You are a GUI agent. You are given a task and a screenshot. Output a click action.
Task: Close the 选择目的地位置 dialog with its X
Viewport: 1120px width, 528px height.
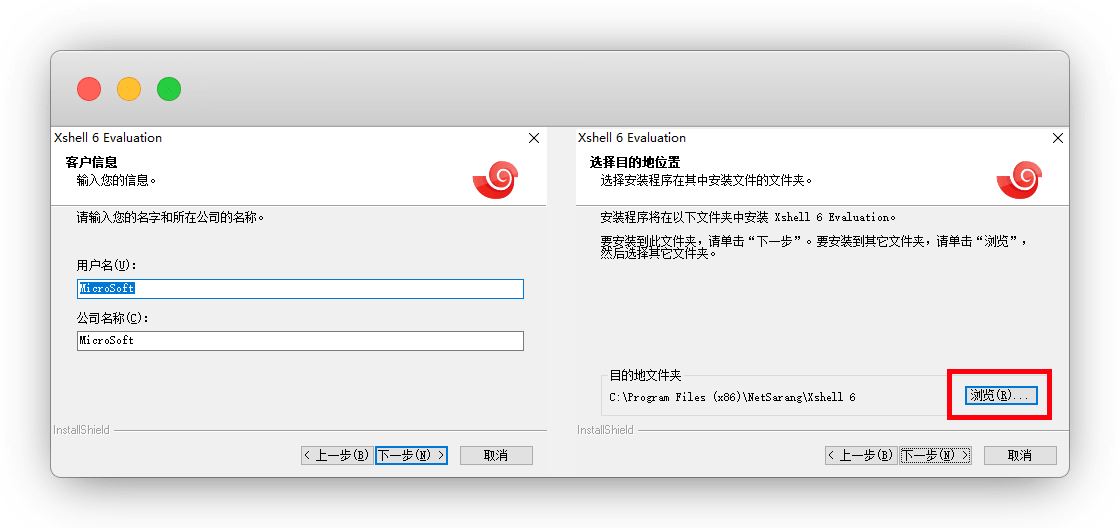(1058, 138)
